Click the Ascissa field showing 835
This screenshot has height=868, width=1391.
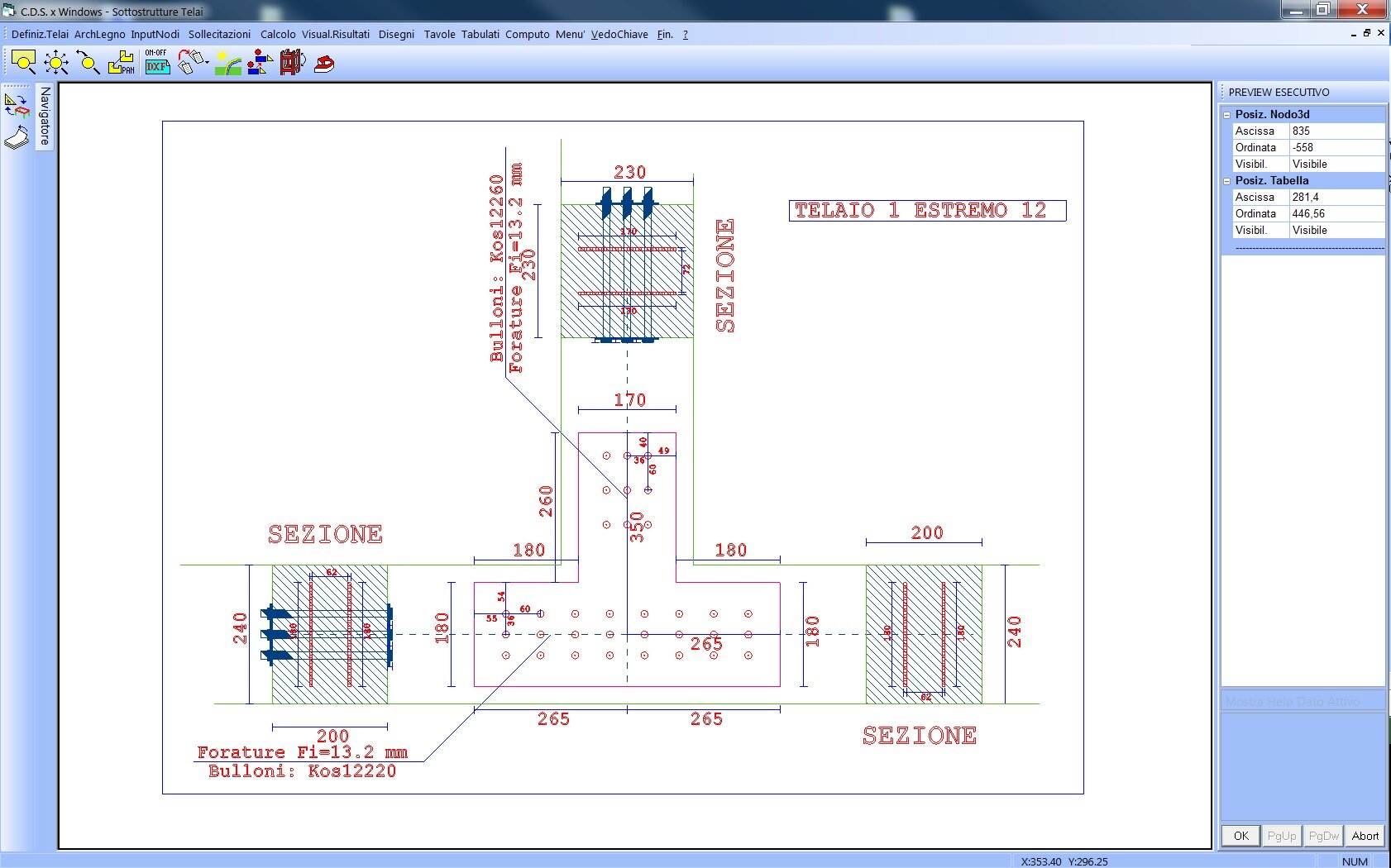(x=1336, y=131)
